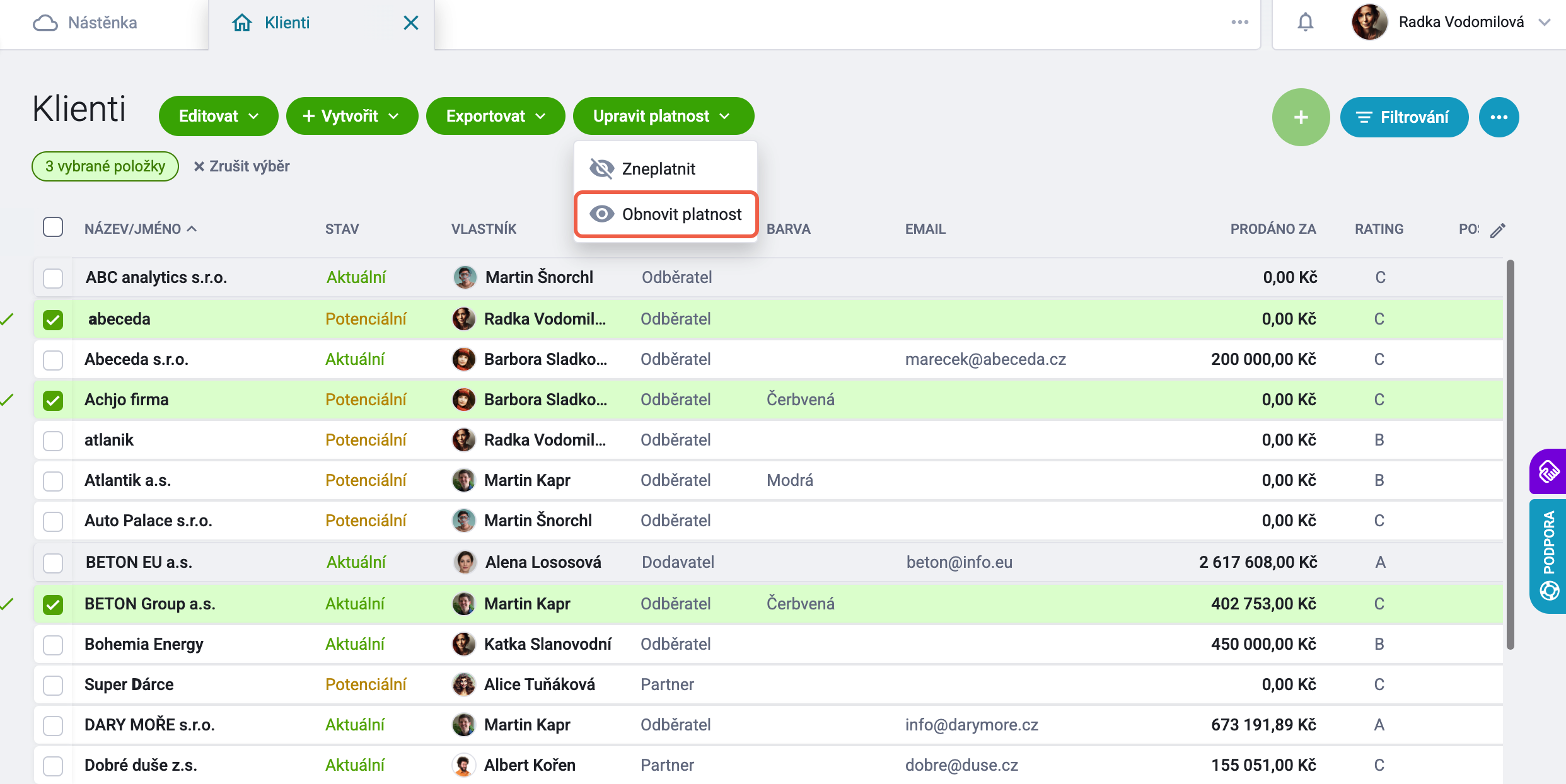Open the DARY MOŘE s.r.o. client
The width and height of the screenshot is (1566, 784).
point(149,725)
